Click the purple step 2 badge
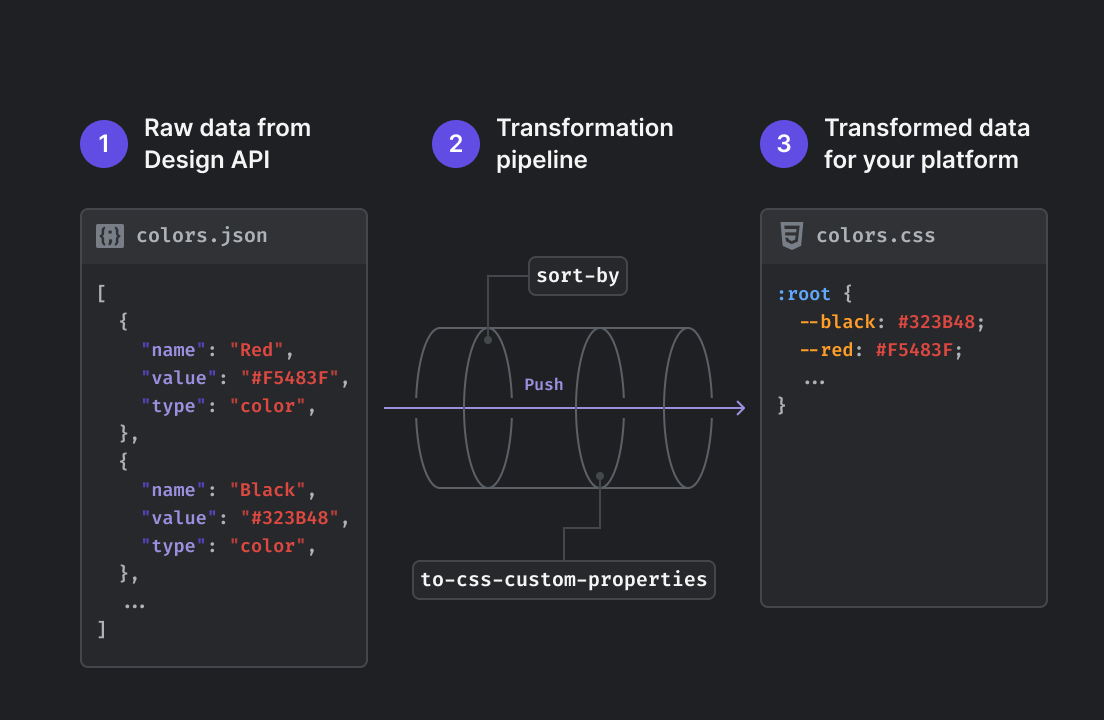 [x=456, y=144]
